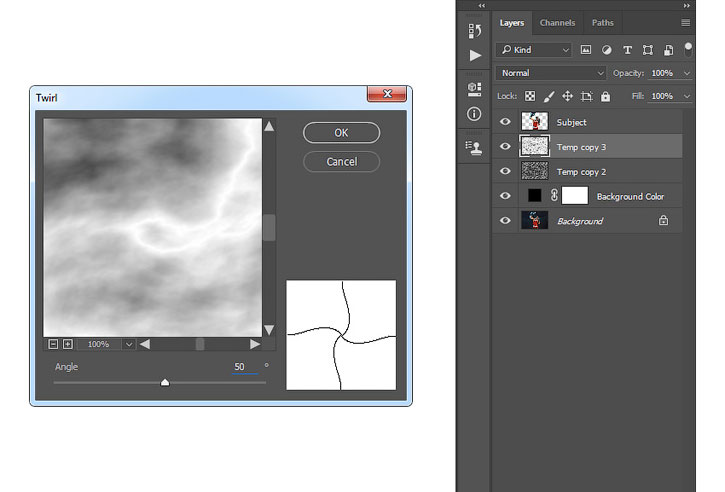The height and width of the screenshot is (492, 725).
Task: Hide the Temp copy 3 layer
Action: click(505, 146)
